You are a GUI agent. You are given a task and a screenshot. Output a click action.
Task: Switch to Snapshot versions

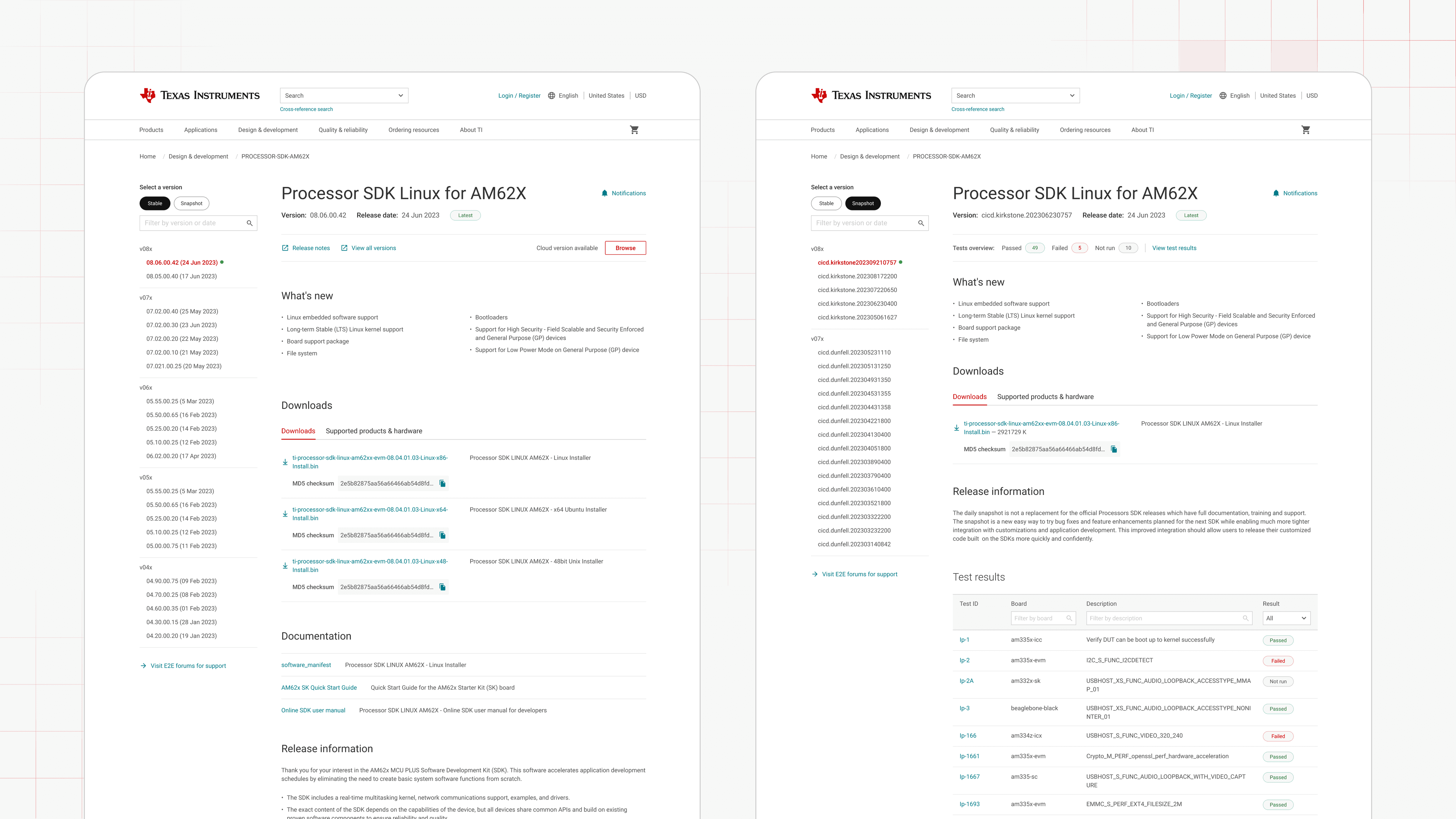coord(191,203)
